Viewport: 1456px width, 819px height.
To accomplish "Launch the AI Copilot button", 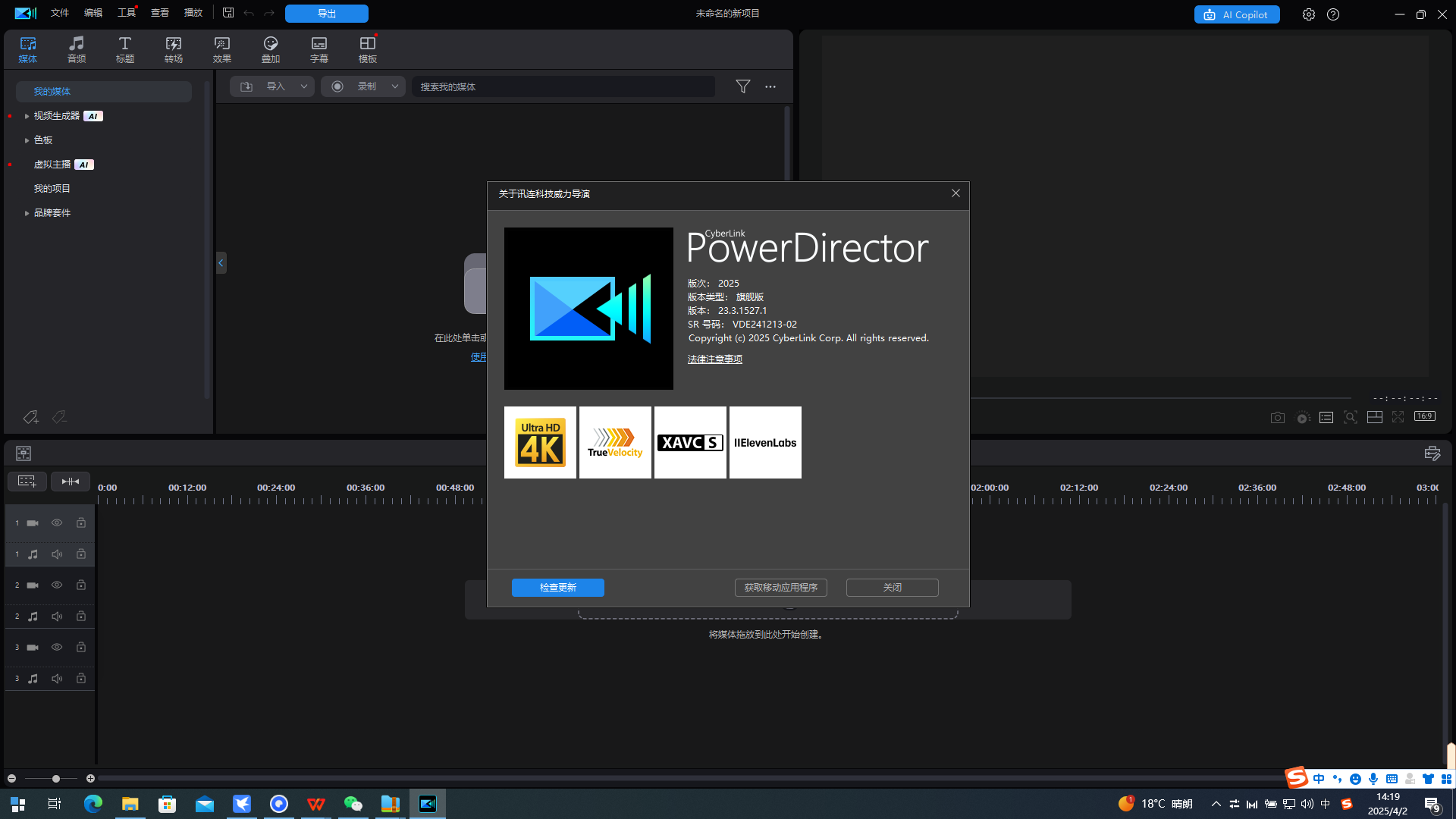I will click(x=1237, y=14).
